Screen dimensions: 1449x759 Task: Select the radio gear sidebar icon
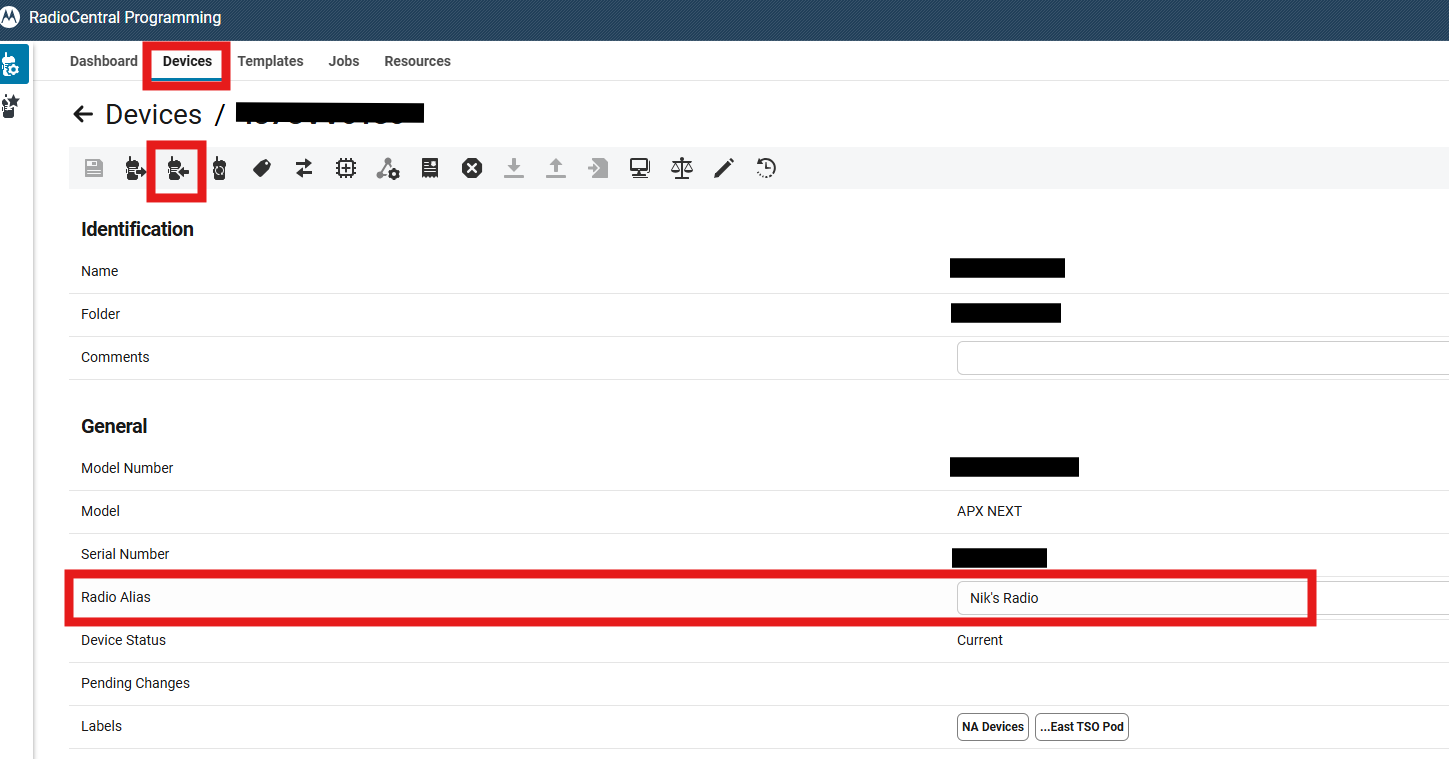coord(12,65)
